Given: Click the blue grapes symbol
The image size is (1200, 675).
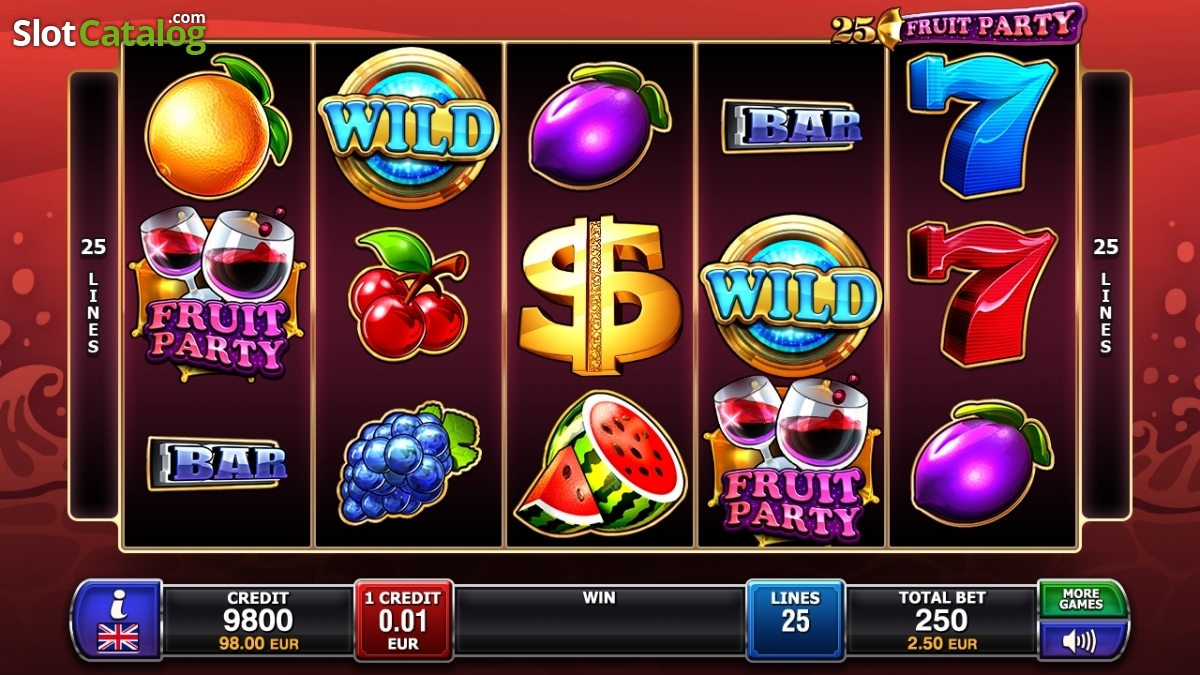Looking at the screenshot, I should 408,462.
